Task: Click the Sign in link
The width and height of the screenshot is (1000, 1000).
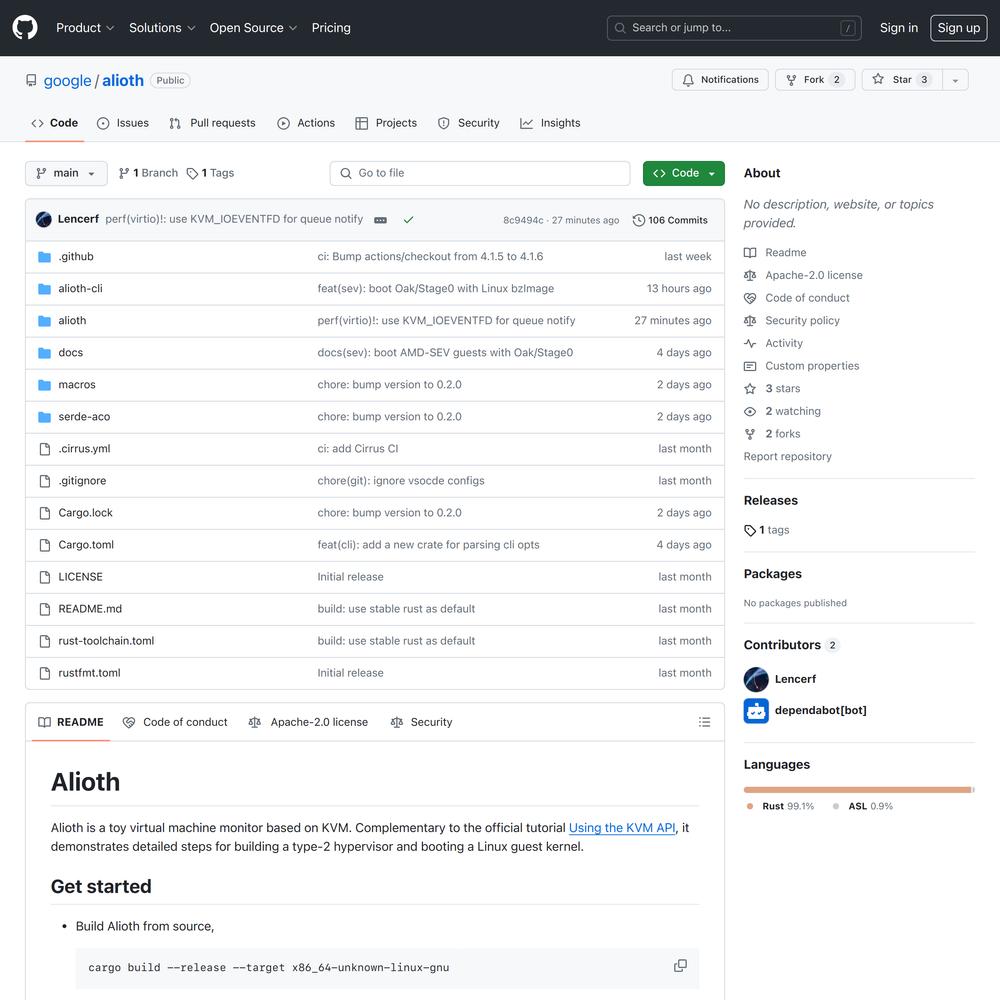Action: 899,27
